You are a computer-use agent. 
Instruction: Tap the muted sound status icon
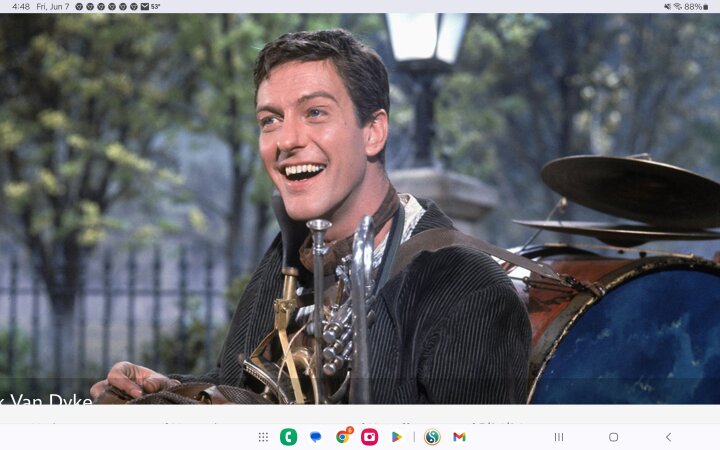667,6
